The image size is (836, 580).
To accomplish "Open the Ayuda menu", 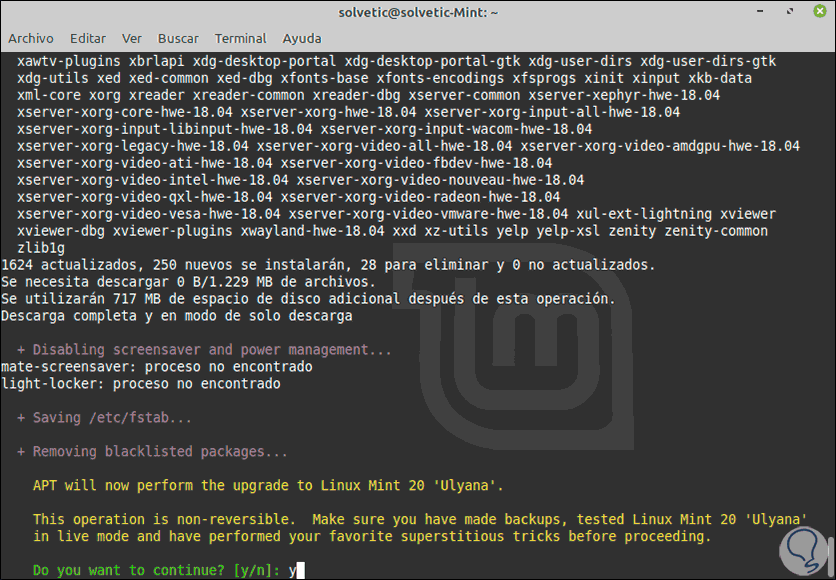I will pos(302,38).
